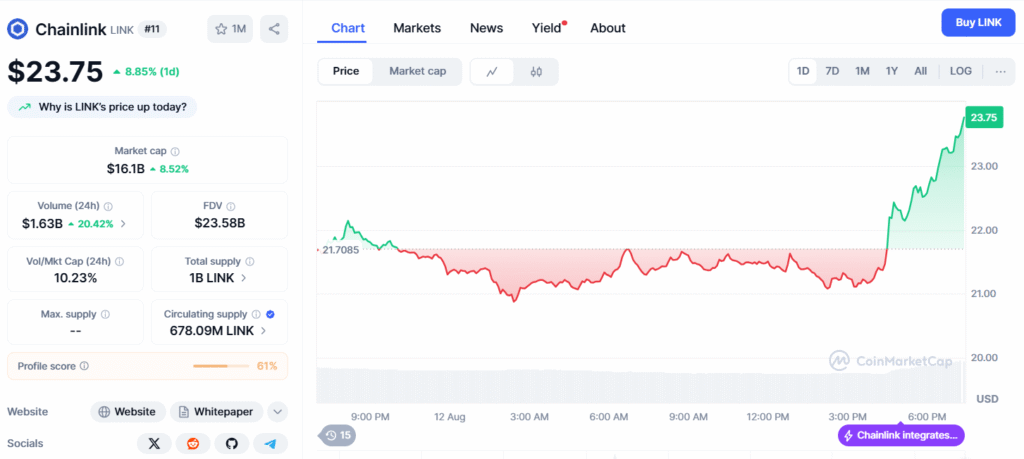Open the Markets tab

tap(417, 28)
